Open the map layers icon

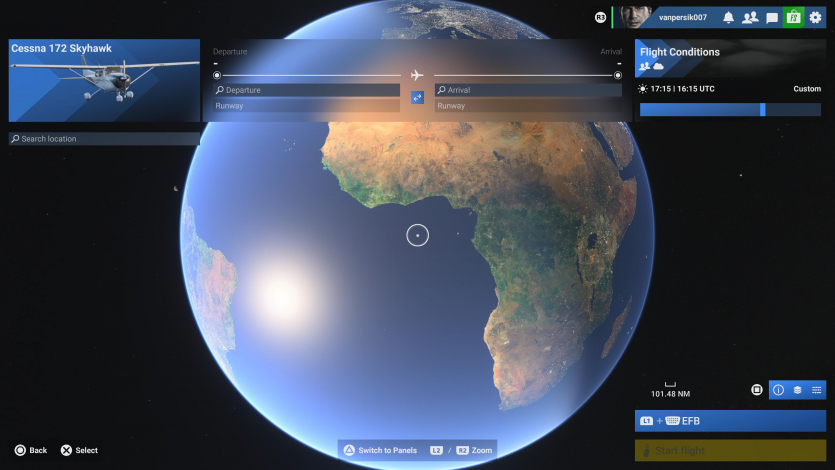coord(798,390)
